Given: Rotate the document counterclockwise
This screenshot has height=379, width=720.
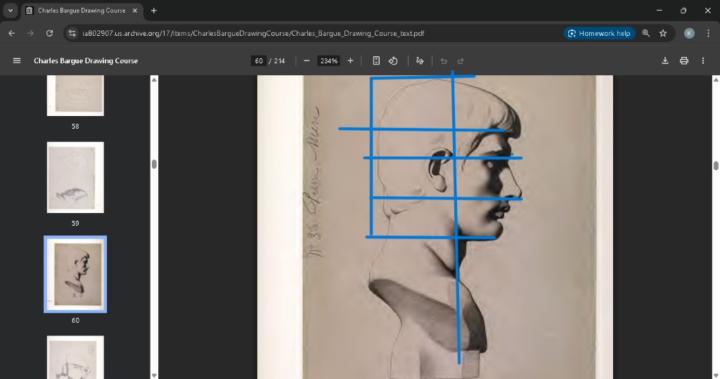Looking at the screenshot, I should pos(393,61).
